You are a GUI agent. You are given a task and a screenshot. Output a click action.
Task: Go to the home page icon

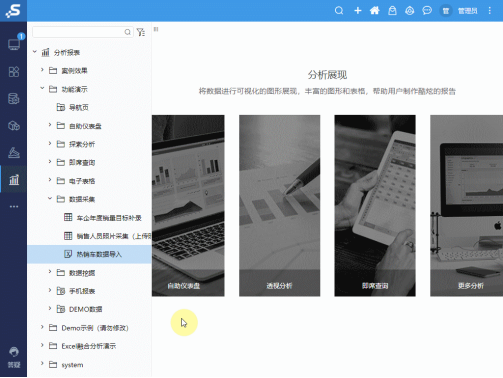coord(375,11)
